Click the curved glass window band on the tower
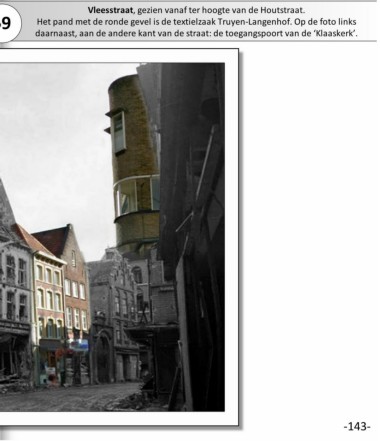Screen dimensions: 380x441 point(137,196)
